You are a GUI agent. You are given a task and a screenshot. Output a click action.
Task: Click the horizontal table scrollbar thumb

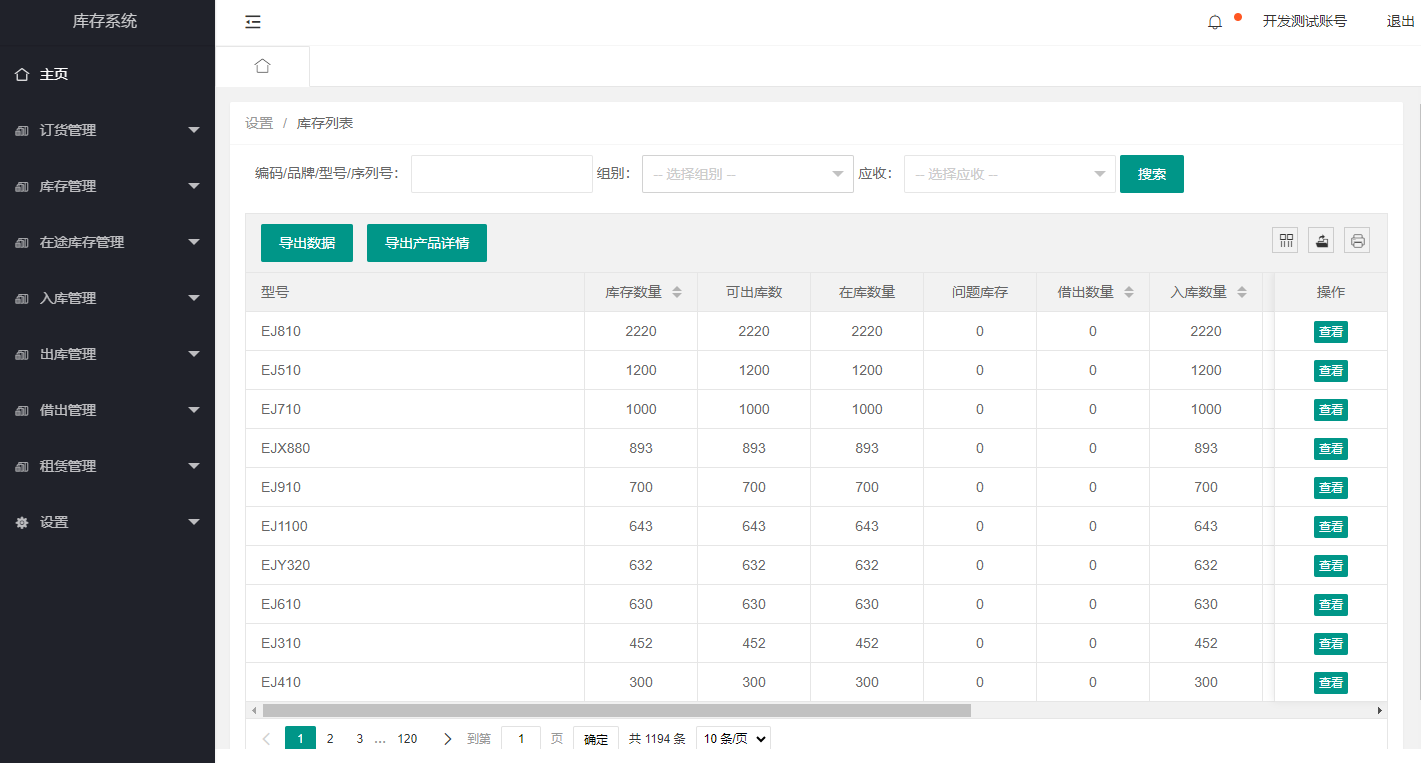[616, 710]
